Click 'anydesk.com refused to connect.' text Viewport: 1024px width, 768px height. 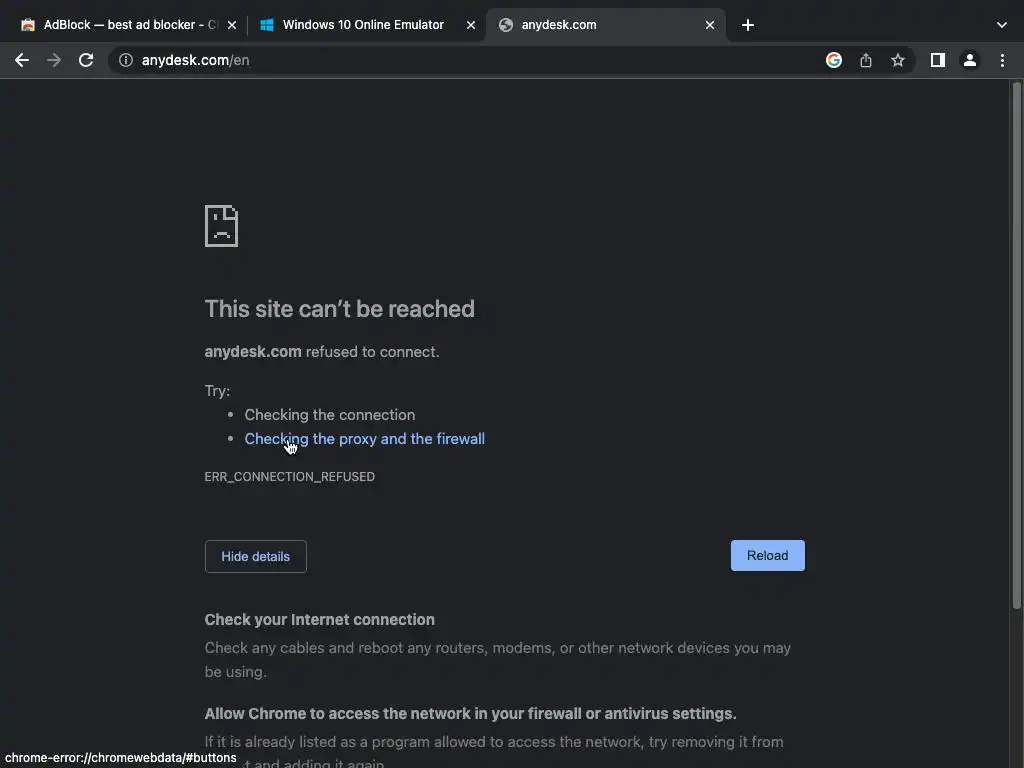(322, 352)
